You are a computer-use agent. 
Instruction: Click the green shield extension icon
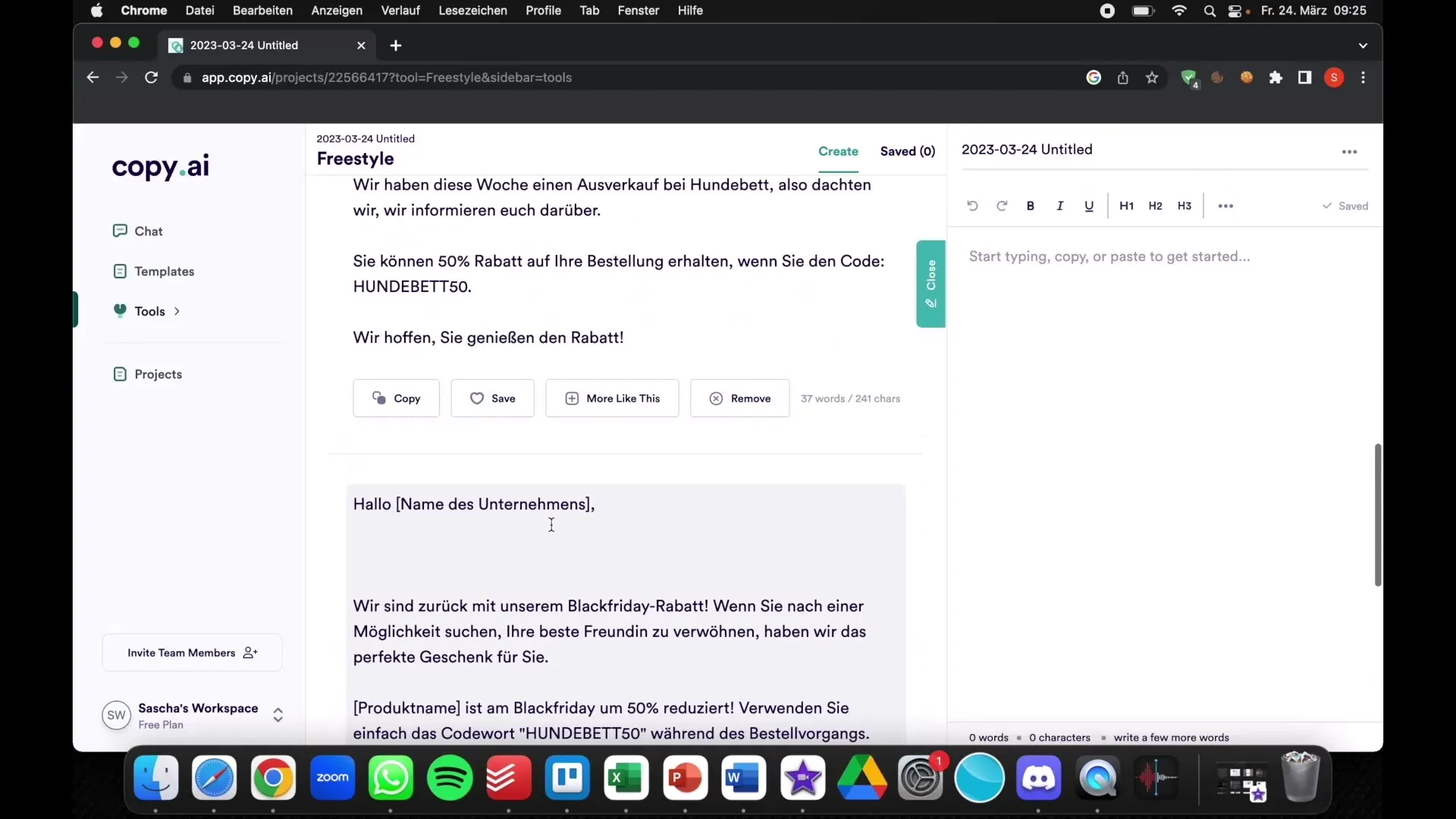point(1188,77)
